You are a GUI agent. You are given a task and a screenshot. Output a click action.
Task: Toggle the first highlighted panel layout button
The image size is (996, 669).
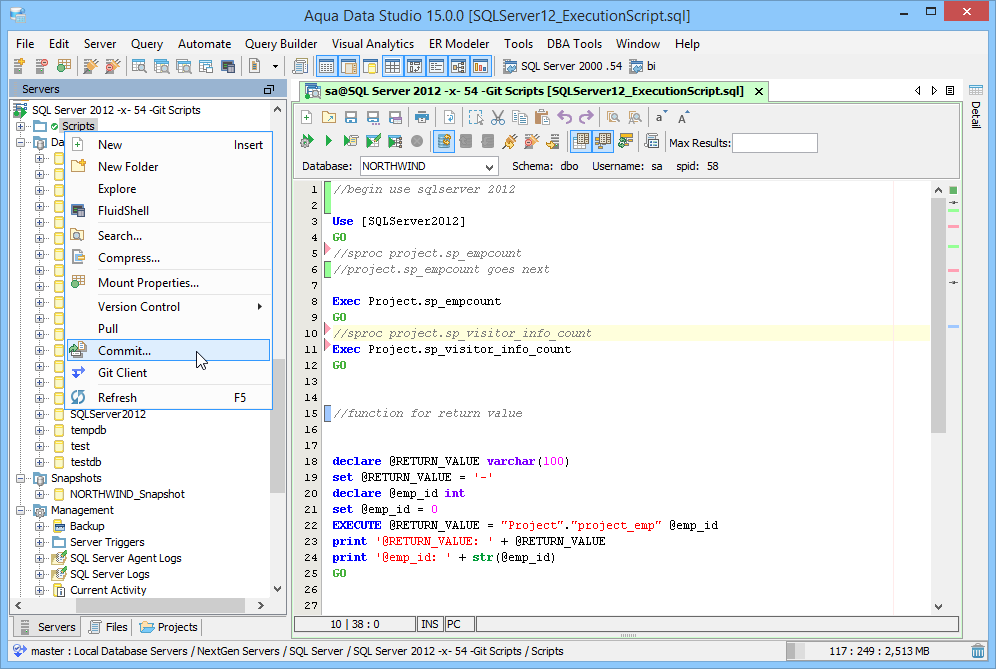(x=326, y=66)
